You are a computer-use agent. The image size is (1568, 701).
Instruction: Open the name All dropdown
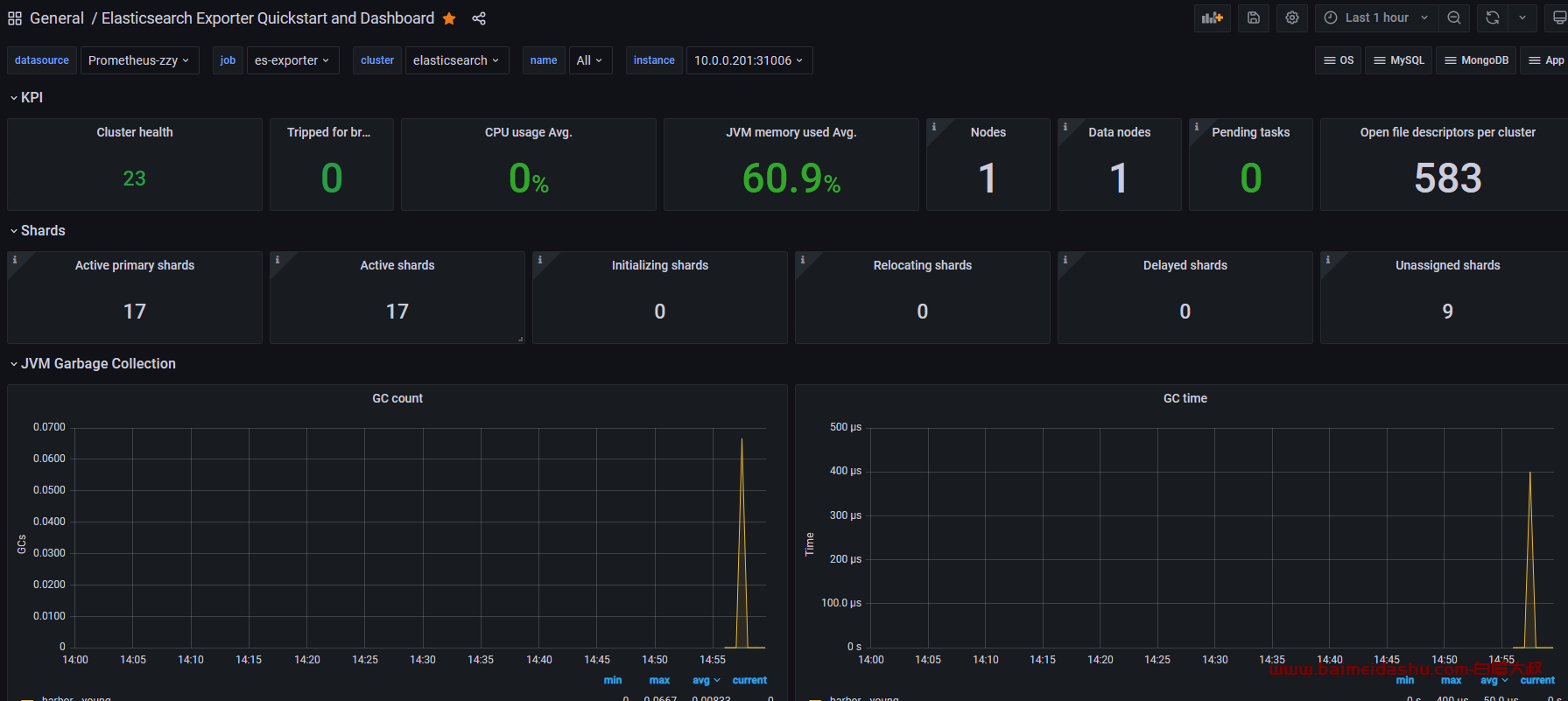pos(590,60)
